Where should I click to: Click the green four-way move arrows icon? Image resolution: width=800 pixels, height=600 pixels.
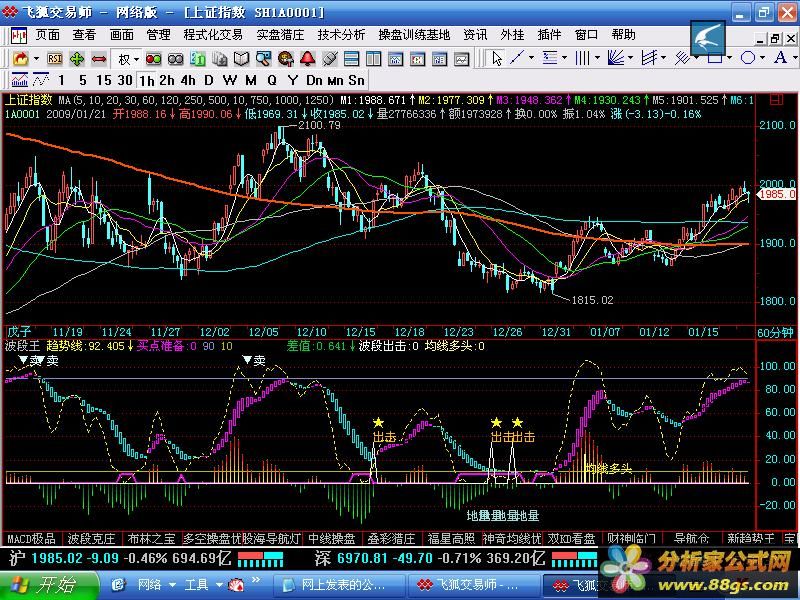point(77,59)
